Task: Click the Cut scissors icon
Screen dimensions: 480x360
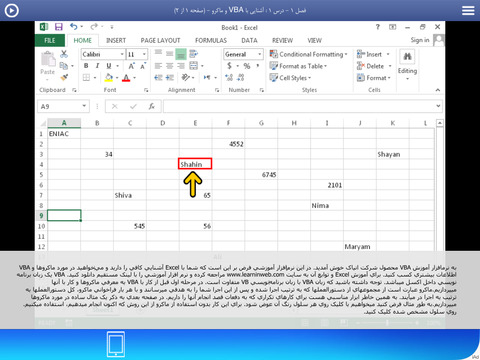Action: (x=64, y=54)
